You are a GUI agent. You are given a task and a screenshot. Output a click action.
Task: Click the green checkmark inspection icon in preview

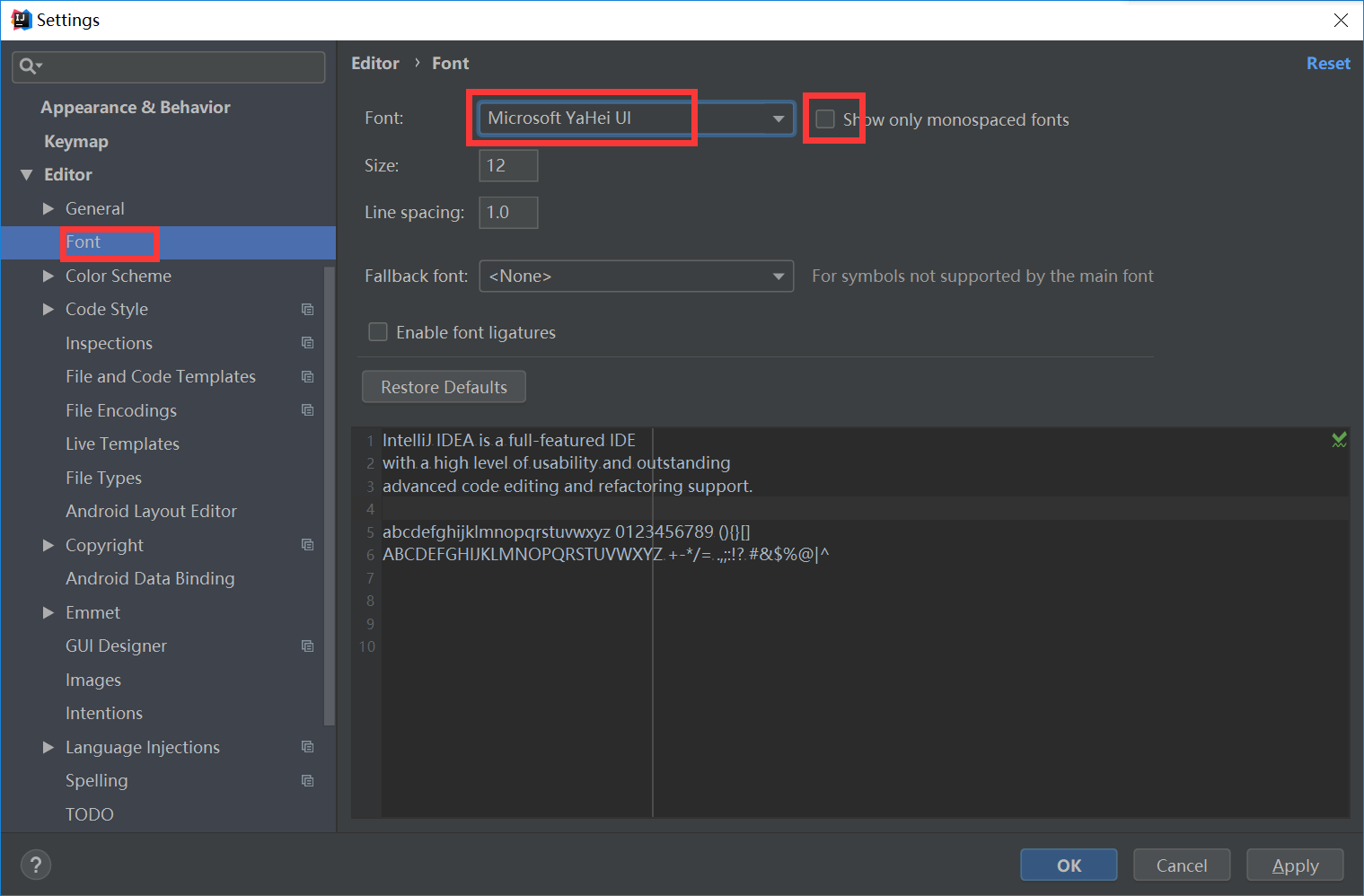coord(1339,439)
